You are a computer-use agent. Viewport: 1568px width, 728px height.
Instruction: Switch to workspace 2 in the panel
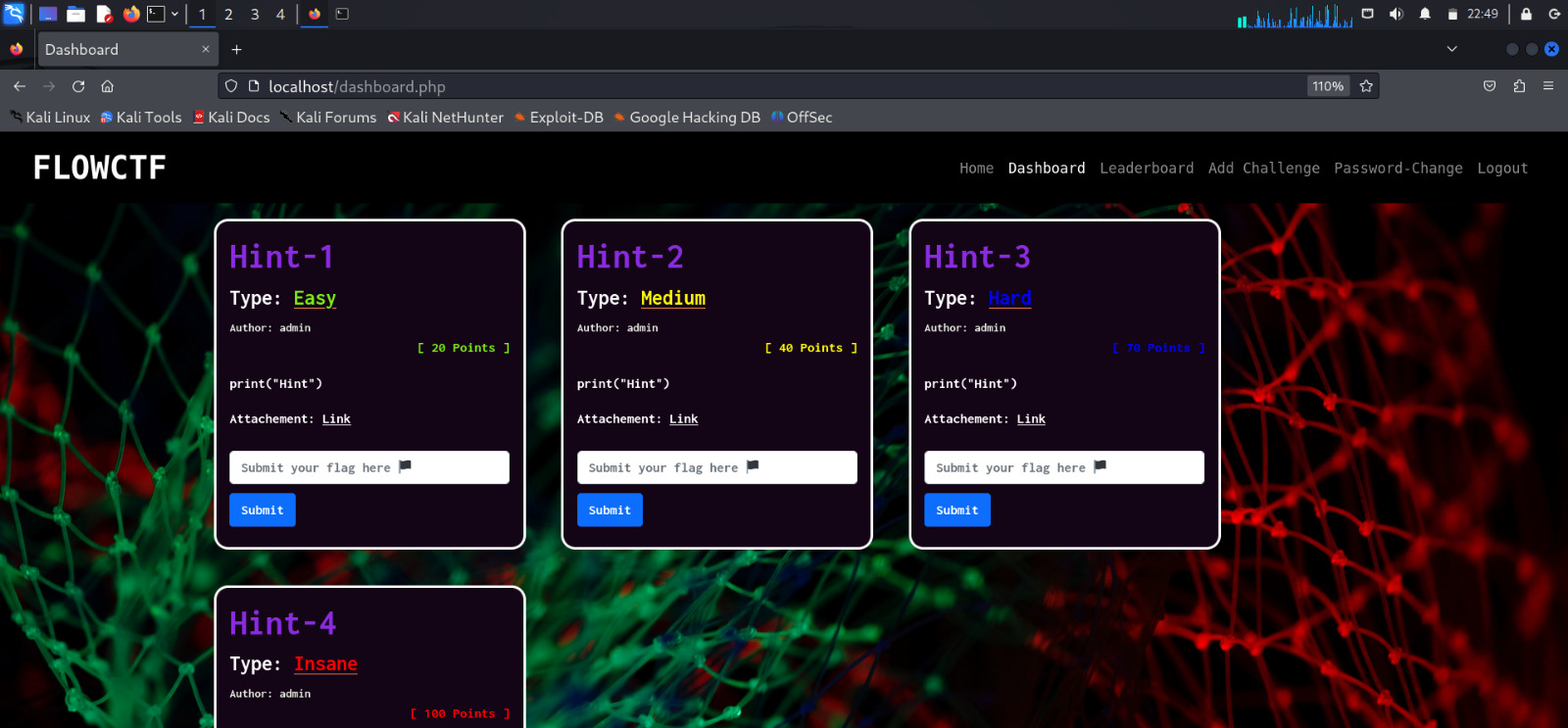(228, 14)
